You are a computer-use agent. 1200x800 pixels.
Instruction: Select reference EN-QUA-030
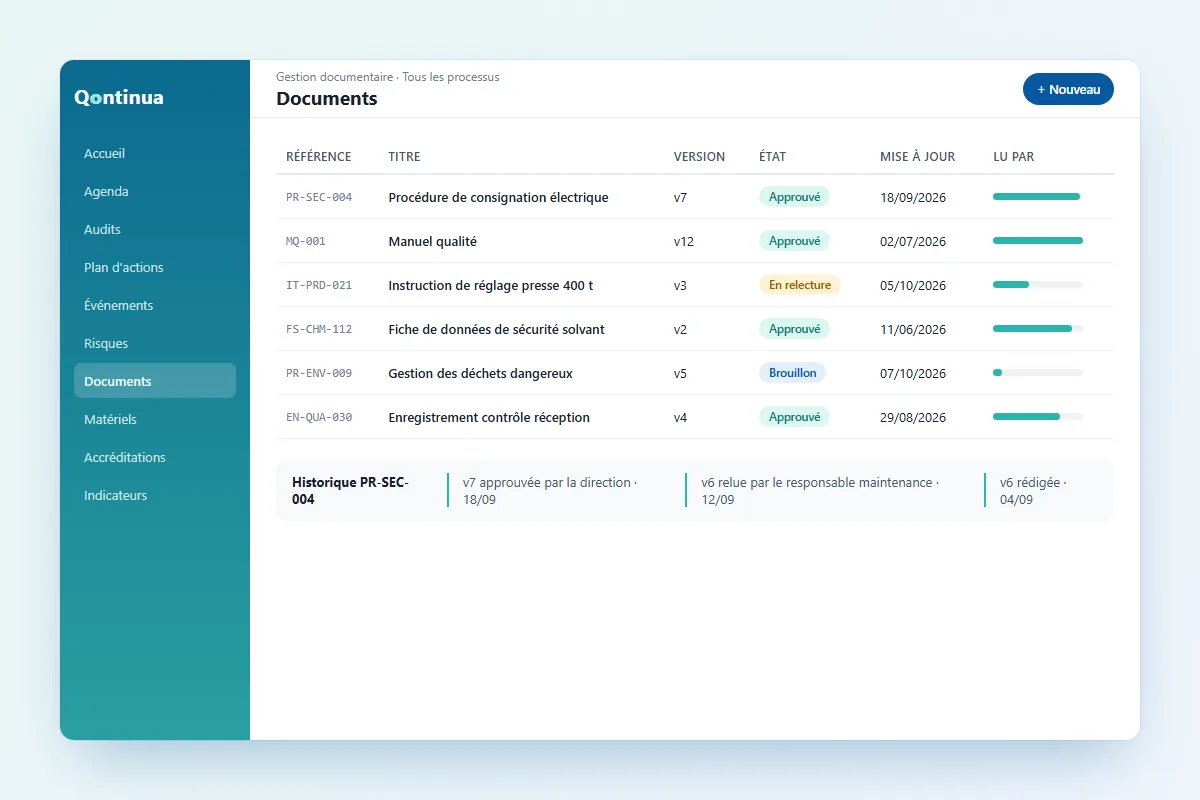(319, 417)
